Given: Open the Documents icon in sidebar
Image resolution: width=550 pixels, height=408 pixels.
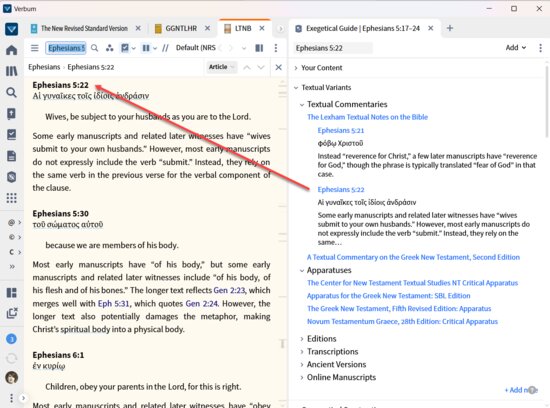Looking at the screenshot, I should pos(12,156).
